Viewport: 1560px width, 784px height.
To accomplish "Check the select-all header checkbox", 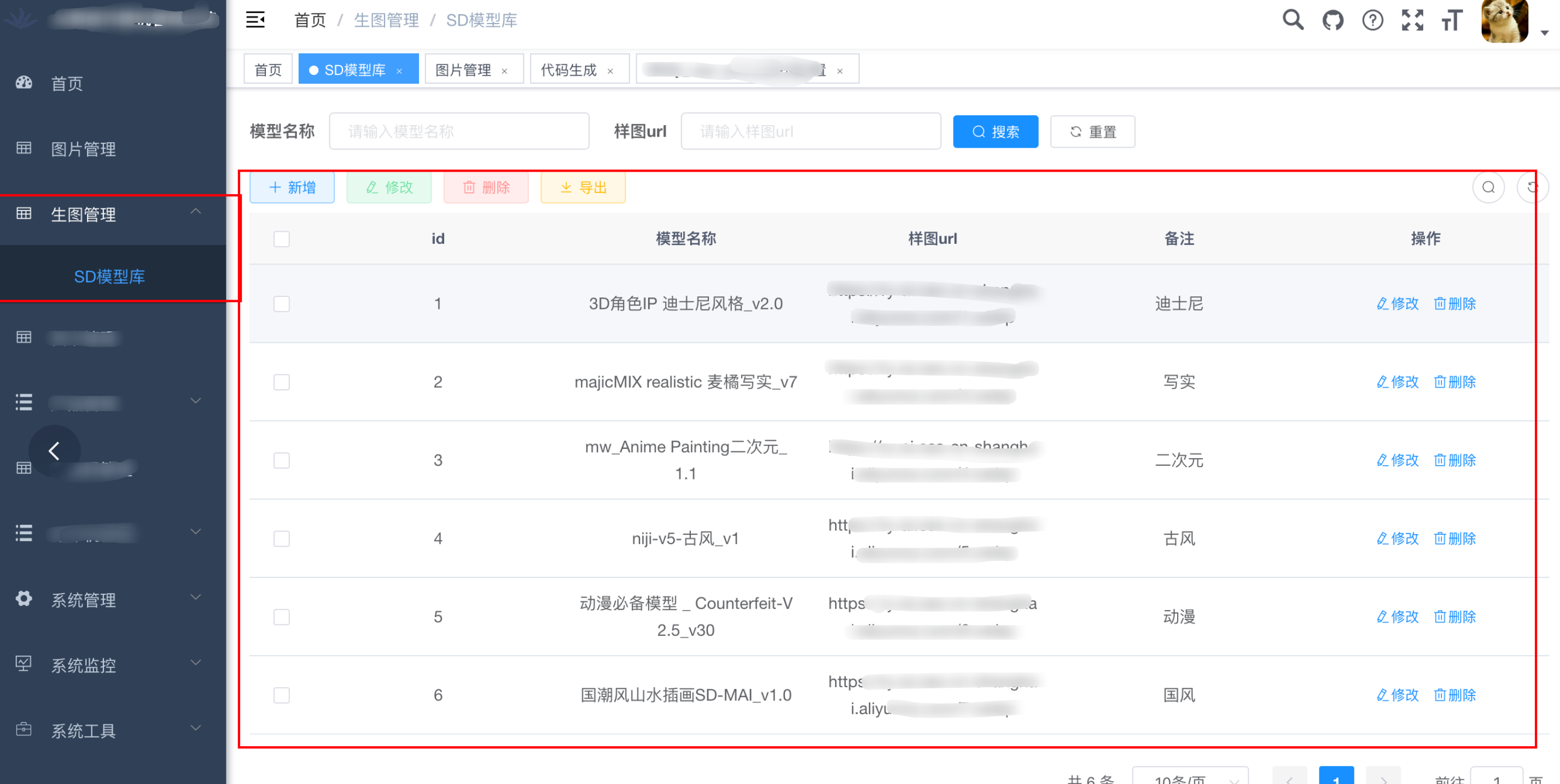I will [282, 239].
